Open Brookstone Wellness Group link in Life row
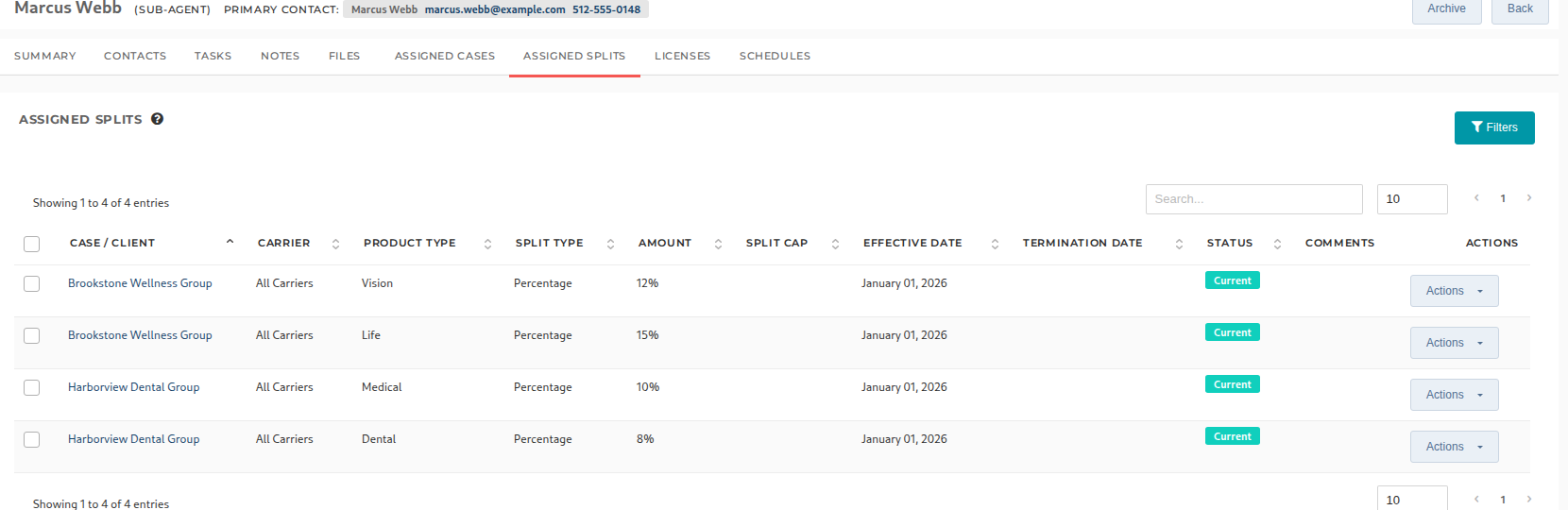Screen dimensions: 1568x510 click(x=140, y=335)
